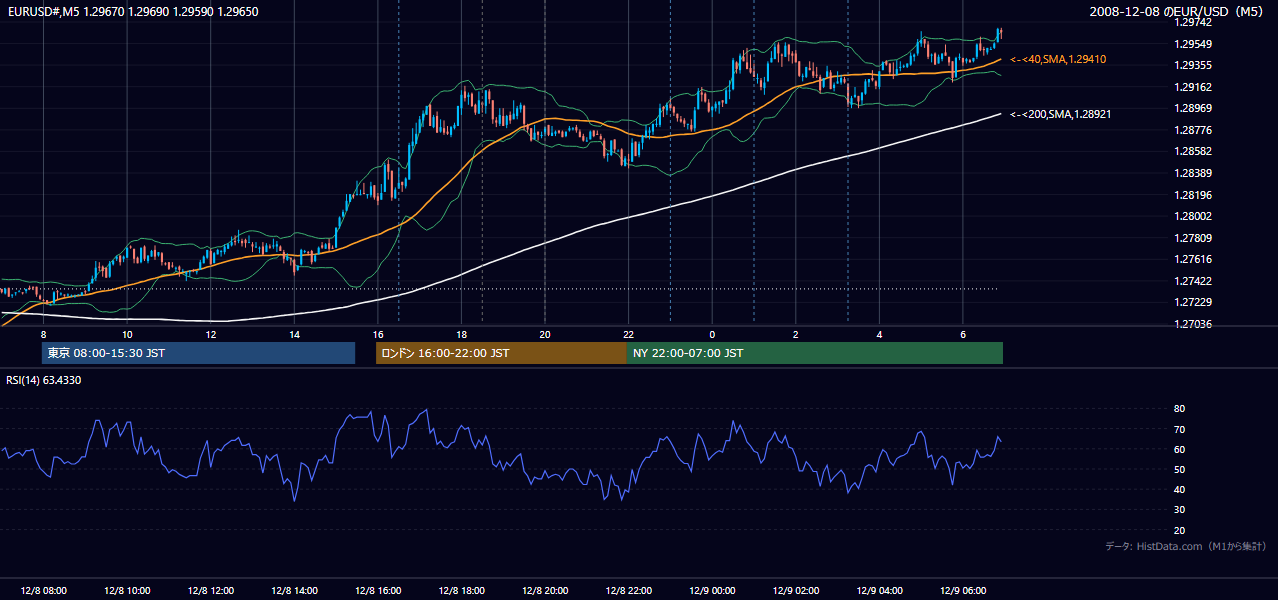Click RSI axis level 70
Image resolution: width=1278 pixels, height=600 pixels.
[x=1179, y=429]
